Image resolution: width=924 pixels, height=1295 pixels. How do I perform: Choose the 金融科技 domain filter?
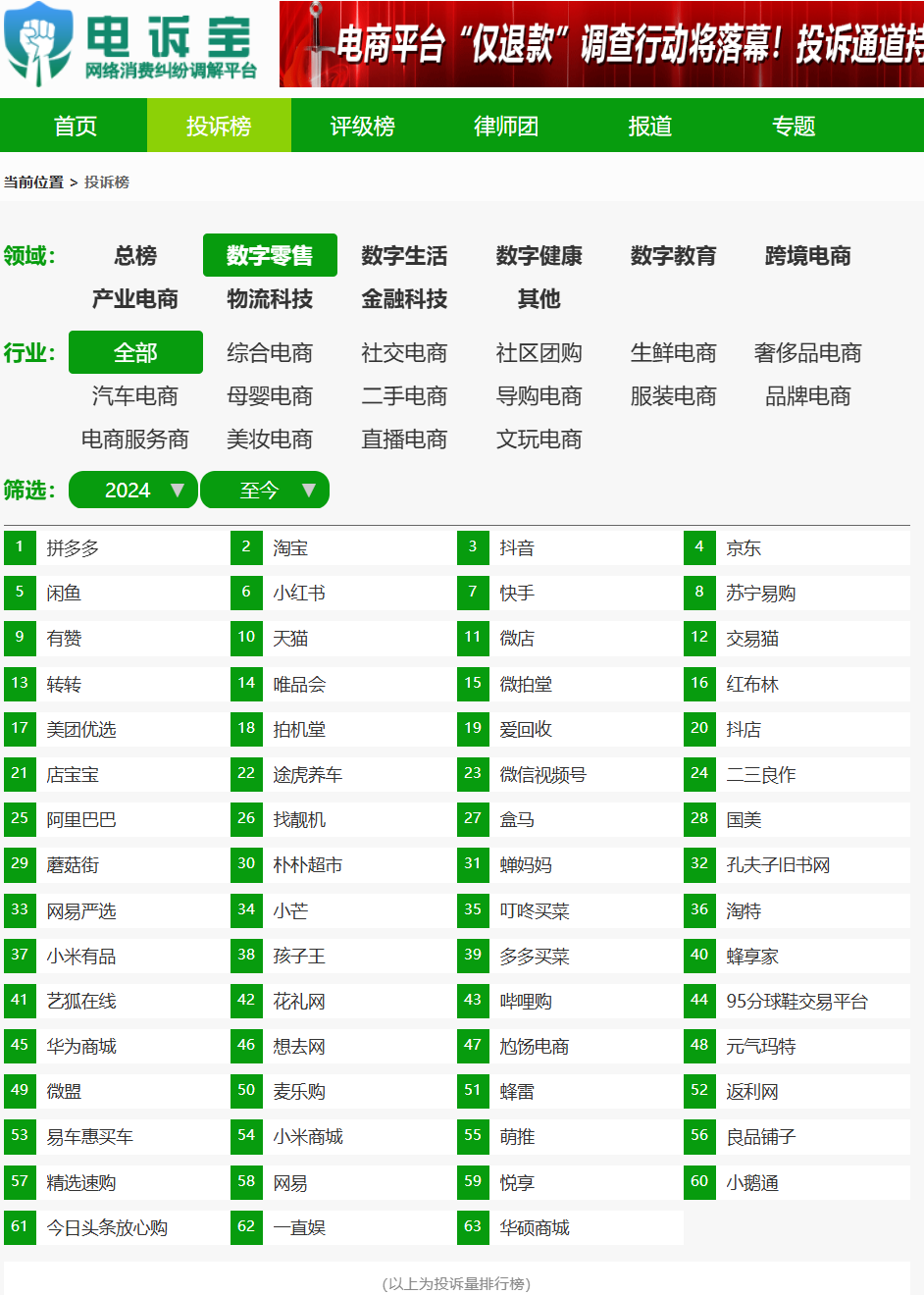pos(404,298)
